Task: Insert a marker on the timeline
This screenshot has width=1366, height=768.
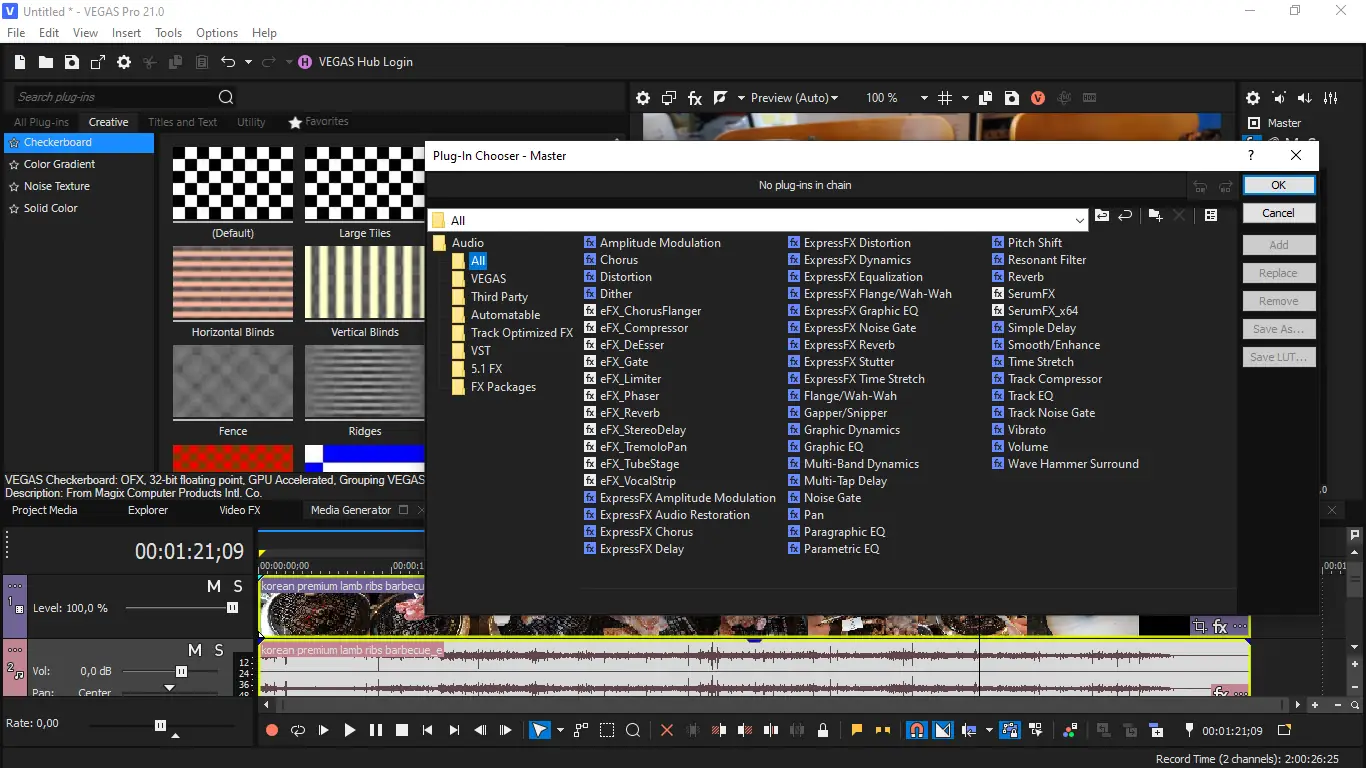Action: pyautogui.click(x=857, y=731)
